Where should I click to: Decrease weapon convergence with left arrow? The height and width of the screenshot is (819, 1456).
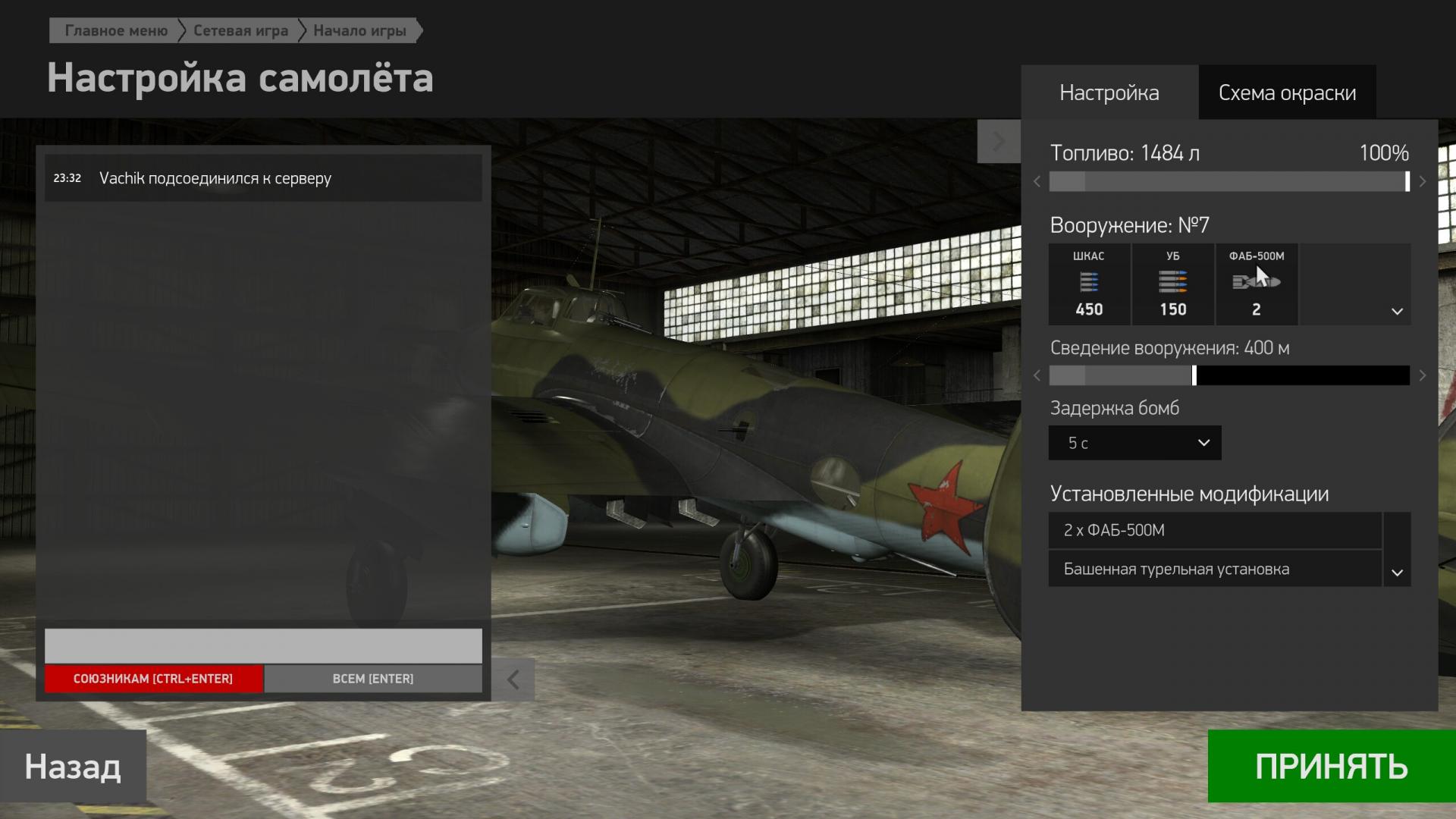[1037, 375]
